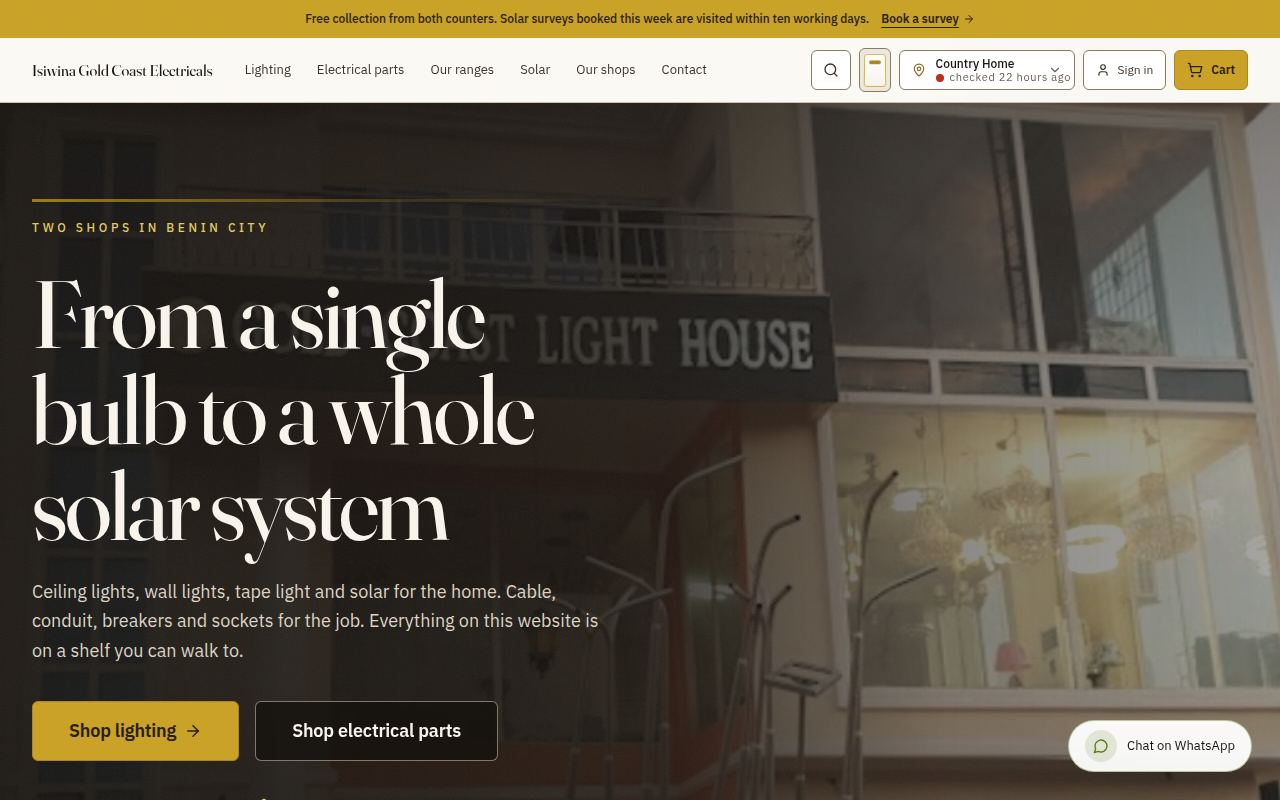Click the Sign in button
The width and height of the screenshot is (1280, 800).
click(1124, 70)
